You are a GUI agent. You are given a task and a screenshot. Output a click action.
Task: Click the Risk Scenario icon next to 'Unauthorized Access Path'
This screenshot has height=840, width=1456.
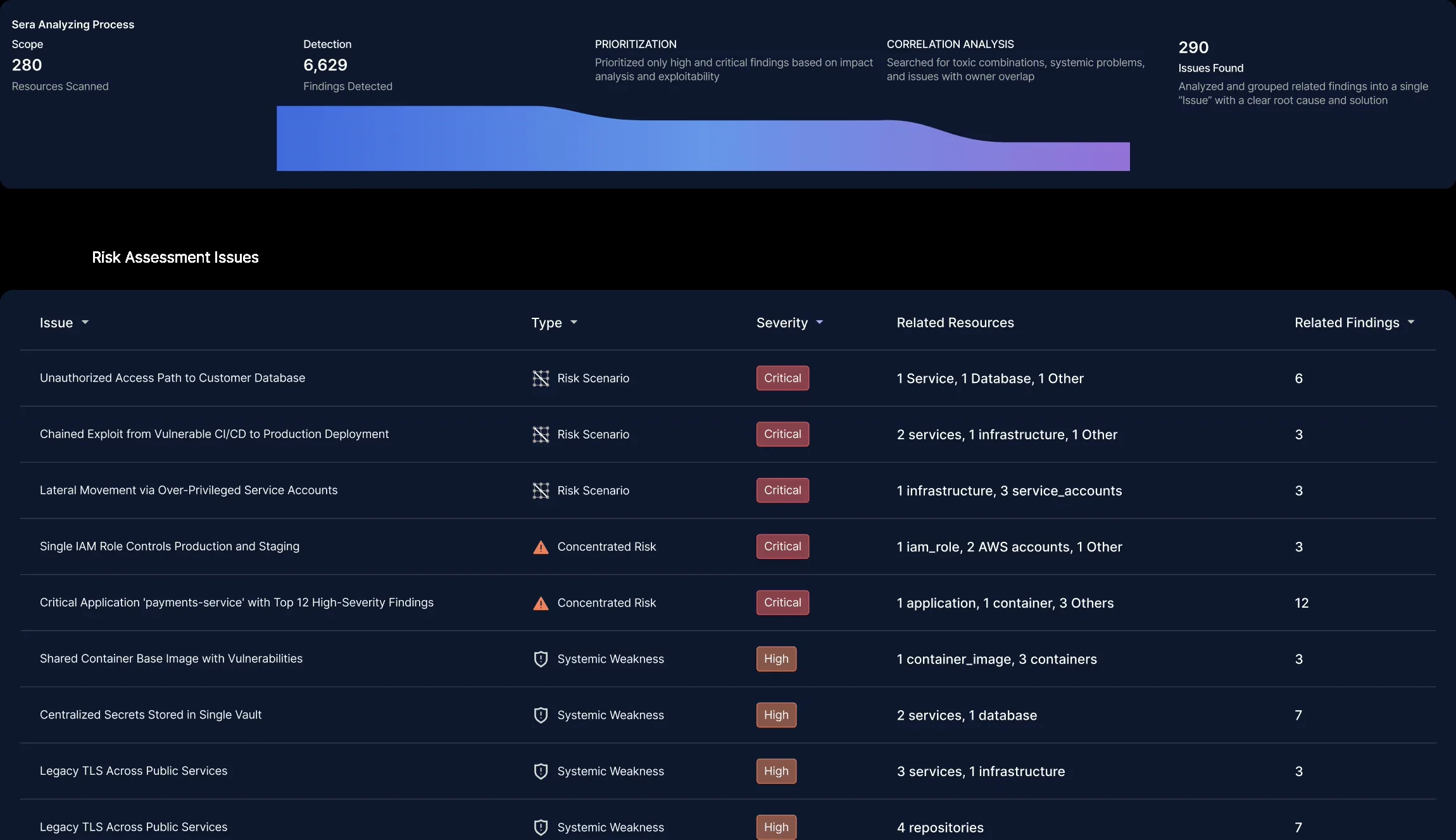(541, 378)
